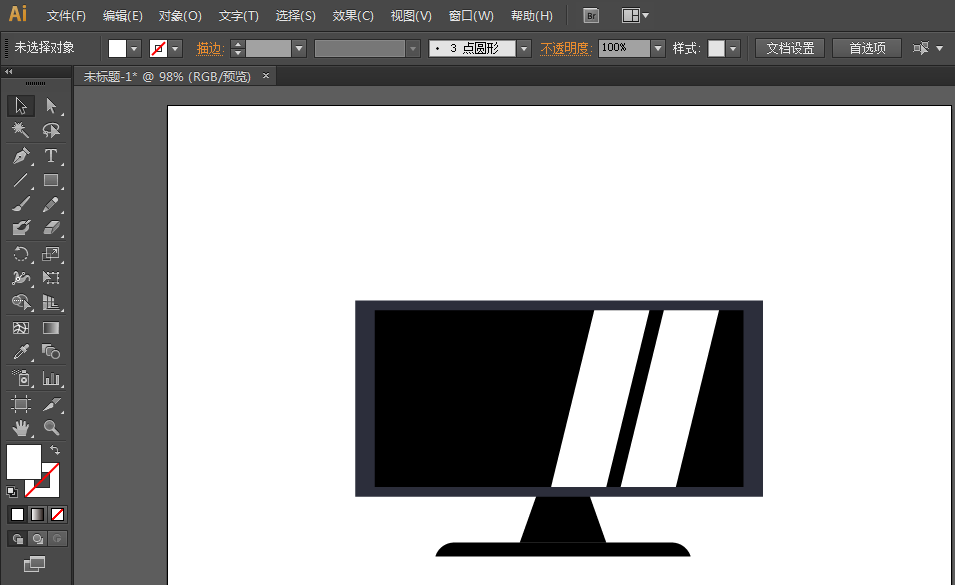Select the Hand tool
Image resolution: width=955 pixels, height=585 pixels.
tap(20, 428)
